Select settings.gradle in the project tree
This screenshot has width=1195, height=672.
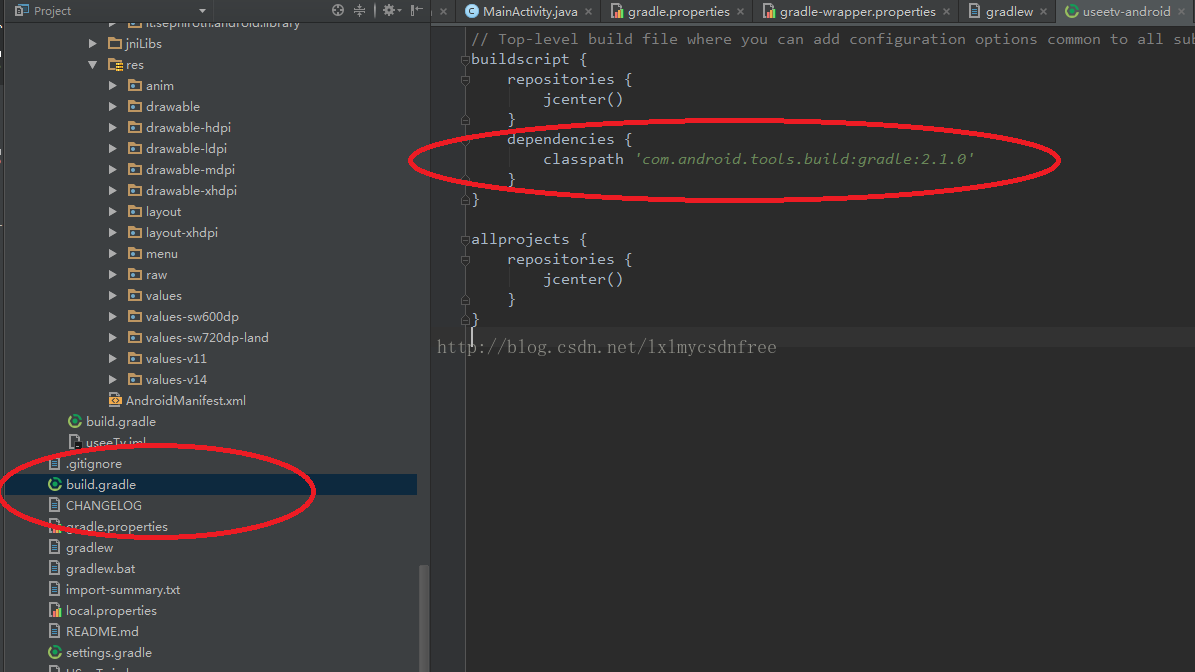pyautogui.click(x=109, y=652)
